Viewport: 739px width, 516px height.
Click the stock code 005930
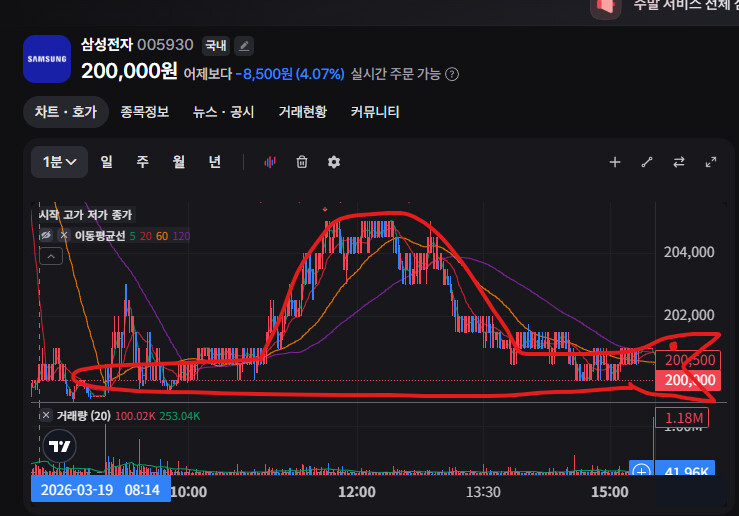pyautogui.click(x=165, y=45)
